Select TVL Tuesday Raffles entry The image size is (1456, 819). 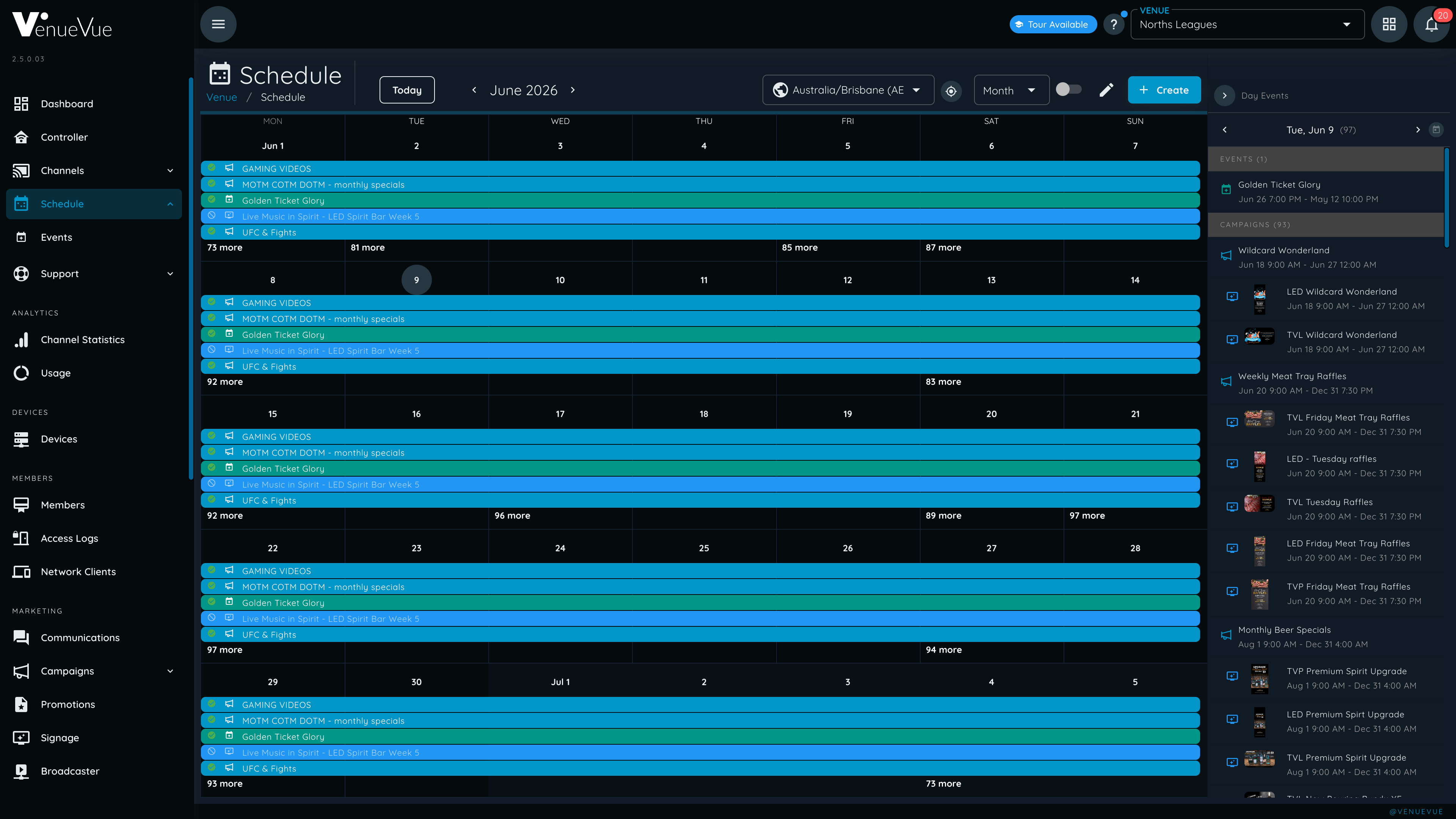pos(1326,509)
